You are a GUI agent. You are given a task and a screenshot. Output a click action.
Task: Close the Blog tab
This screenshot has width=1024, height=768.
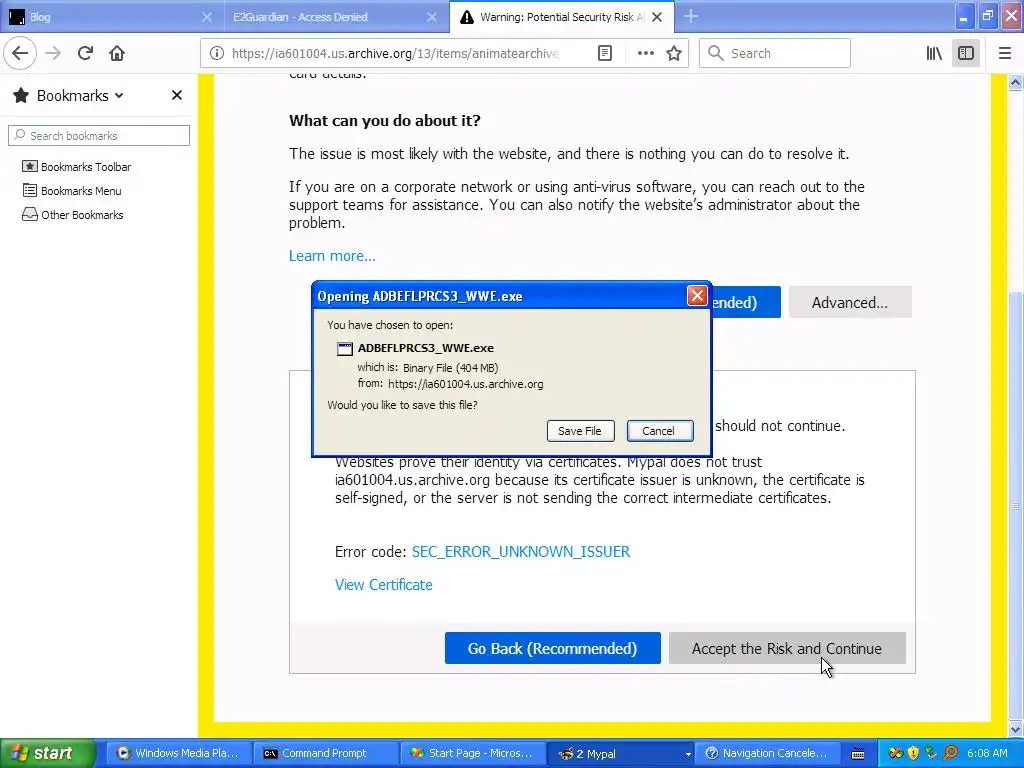coord(206,17)
